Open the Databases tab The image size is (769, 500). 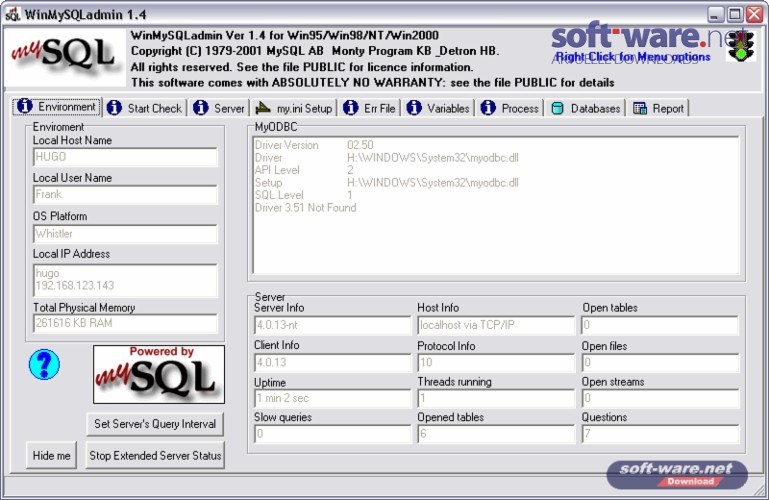[x=586, y=108]
